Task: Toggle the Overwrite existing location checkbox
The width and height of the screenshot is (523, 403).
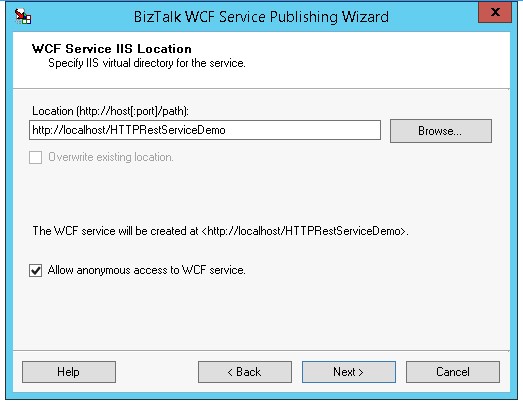Action: [35, 157]
